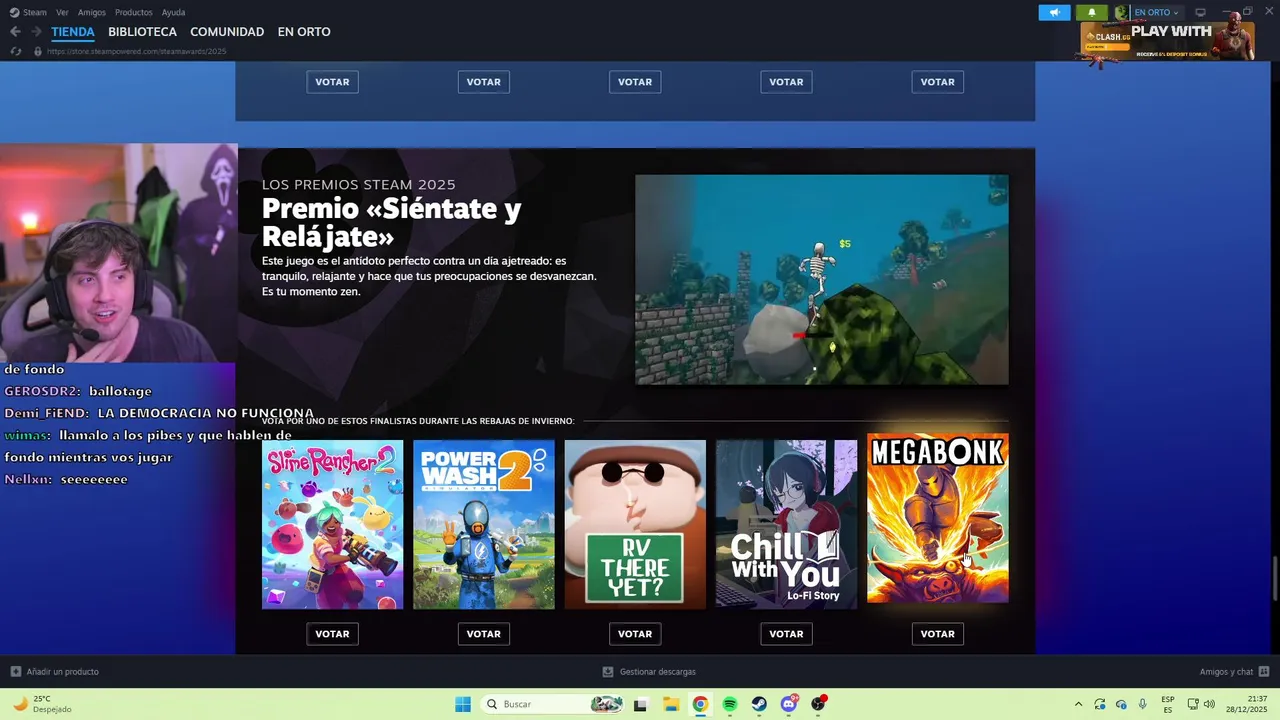This screenshot has height=720, width=1280.
Task: Click the store URL address text
Action: pos(136,51)
